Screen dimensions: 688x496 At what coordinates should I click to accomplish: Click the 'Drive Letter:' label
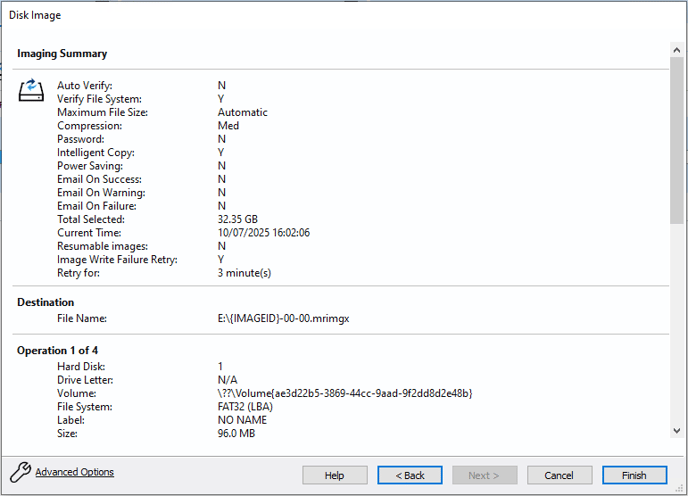85,380
